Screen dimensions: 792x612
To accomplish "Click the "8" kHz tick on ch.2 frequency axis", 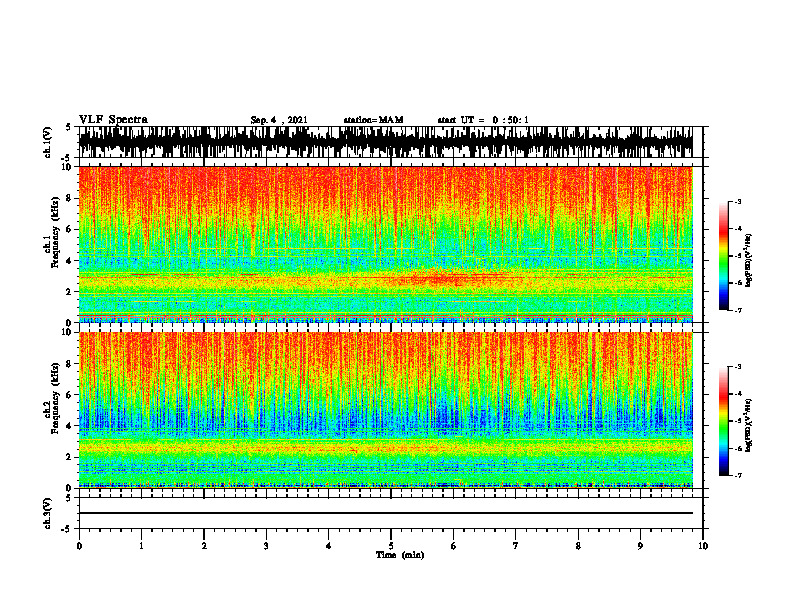I will point(70,364).
